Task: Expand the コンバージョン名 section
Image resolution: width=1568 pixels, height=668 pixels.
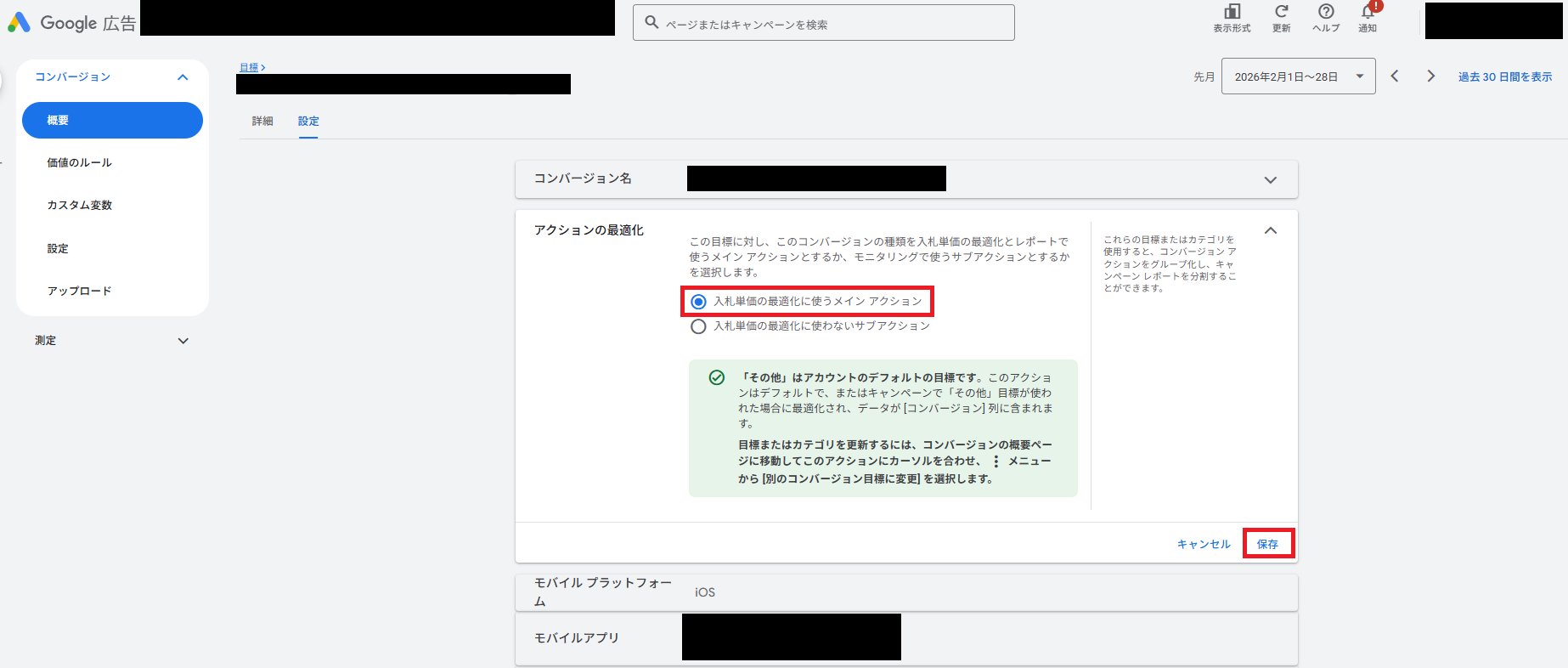Action: (1270, 180)
